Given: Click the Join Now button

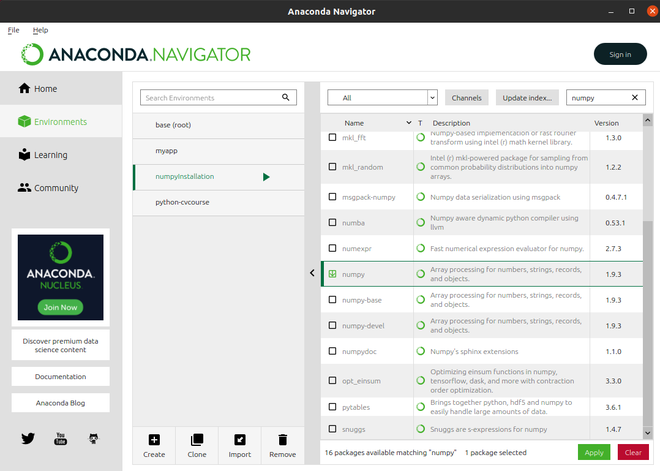Looking at the screenshot, I should [x=60, y=307].
